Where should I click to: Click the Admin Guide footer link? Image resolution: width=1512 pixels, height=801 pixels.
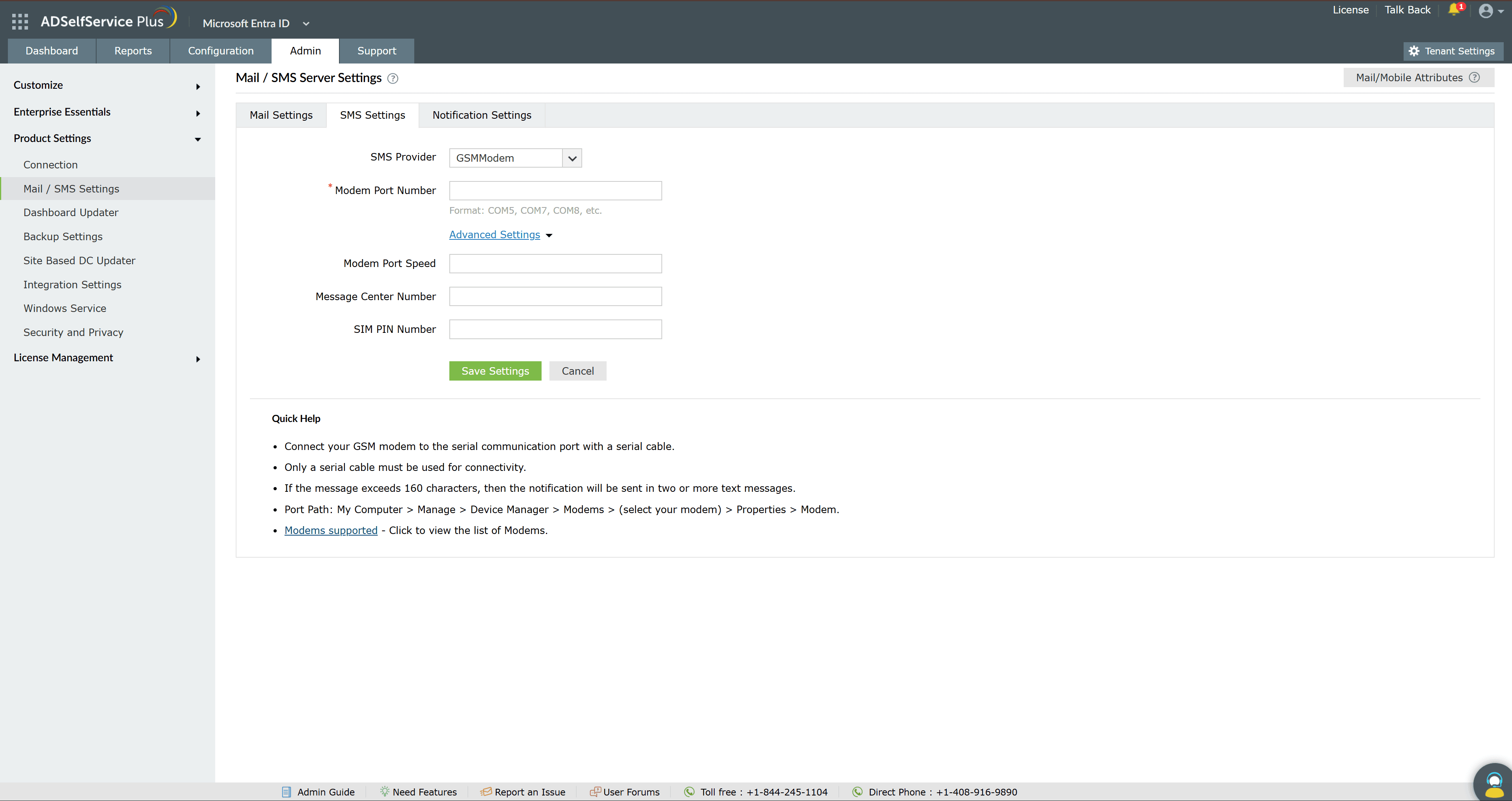click(326, 792)
